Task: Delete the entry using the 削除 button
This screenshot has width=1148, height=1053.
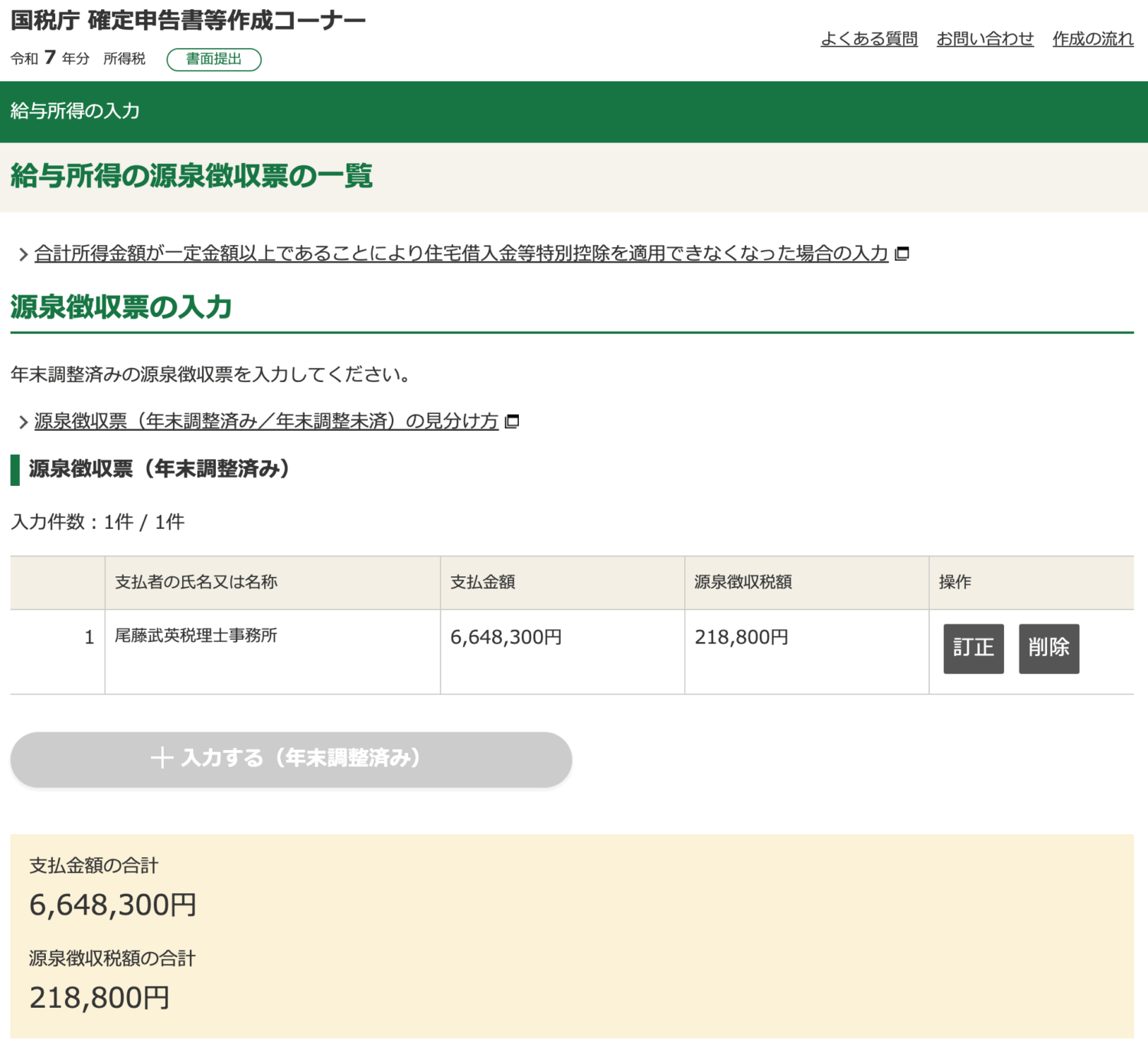Action: 1049,648
